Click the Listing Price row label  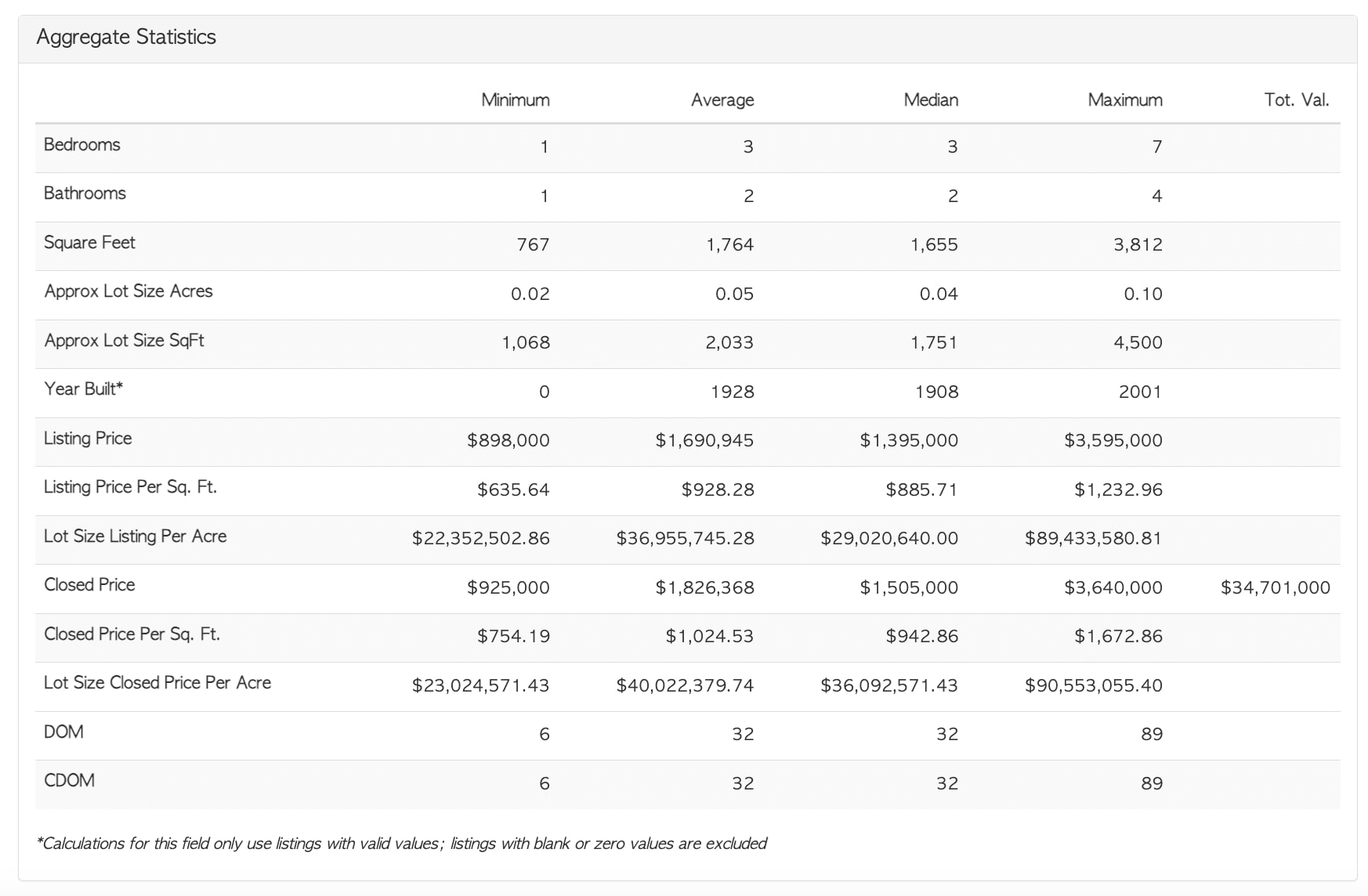coord(88,439)
